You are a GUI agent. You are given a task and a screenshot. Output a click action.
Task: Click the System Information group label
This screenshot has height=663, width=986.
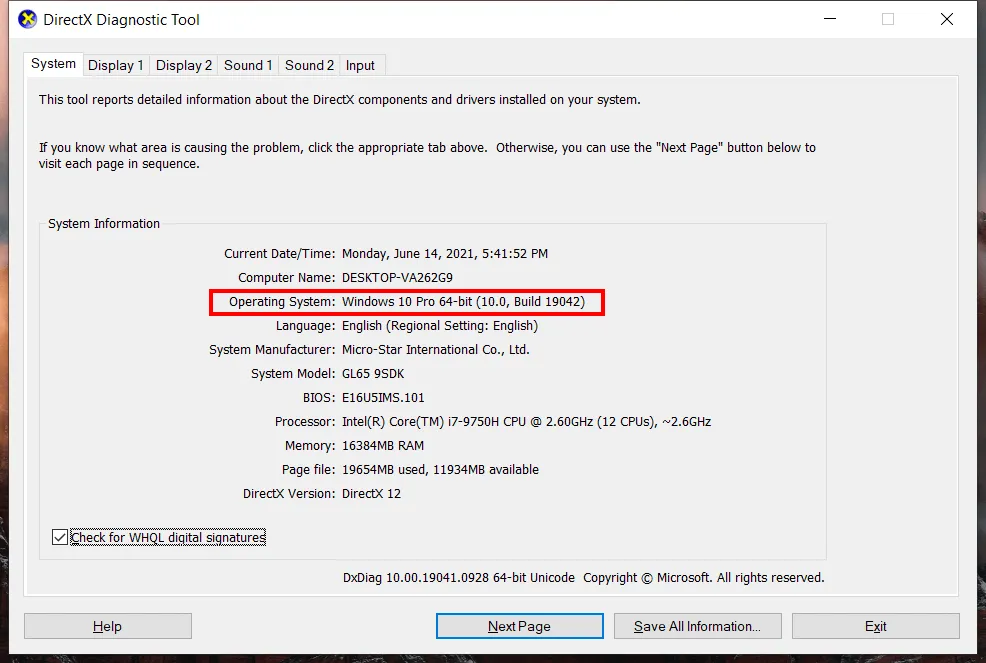point(103,223)
